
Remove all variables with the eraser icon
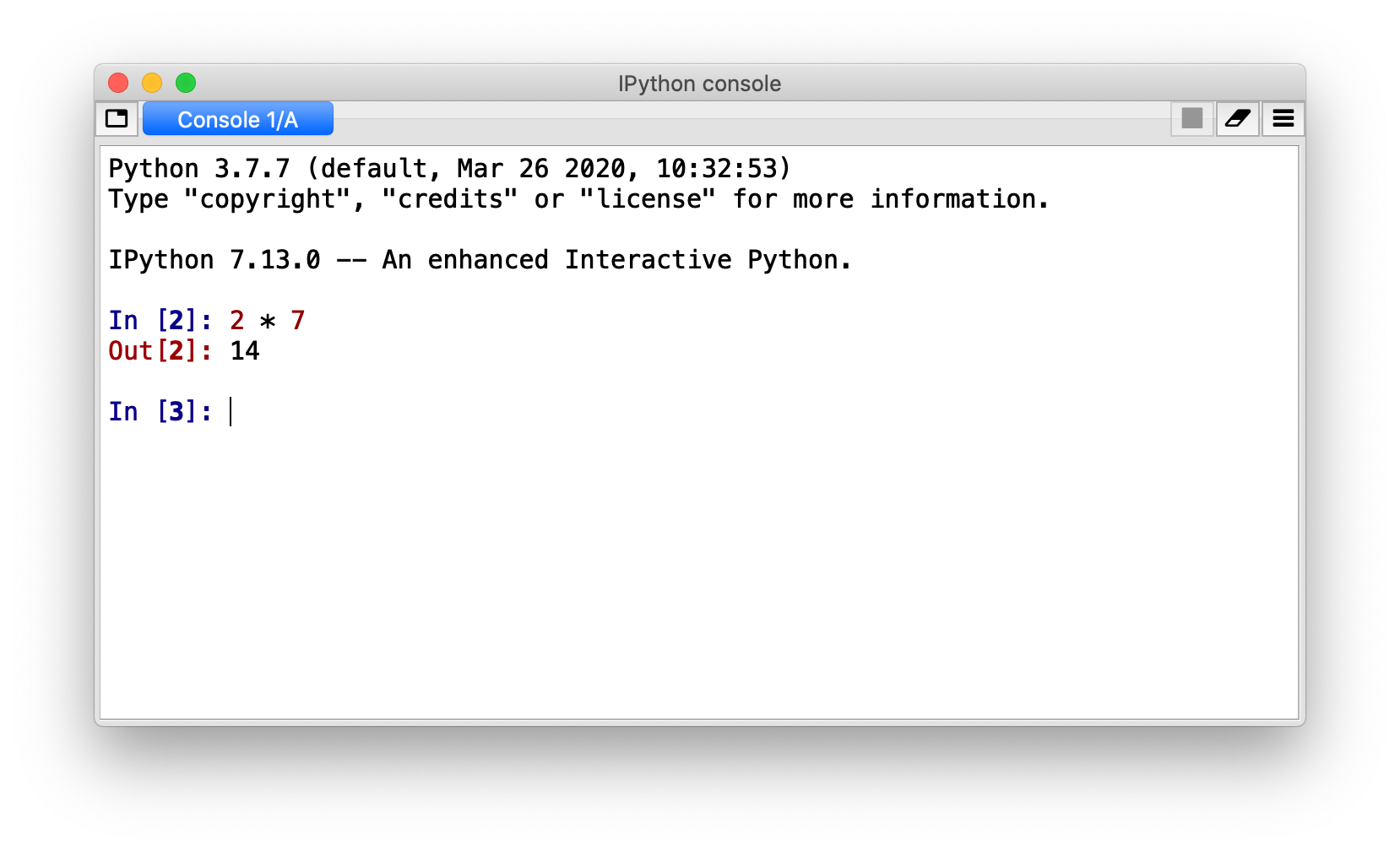click(1236, 118)
